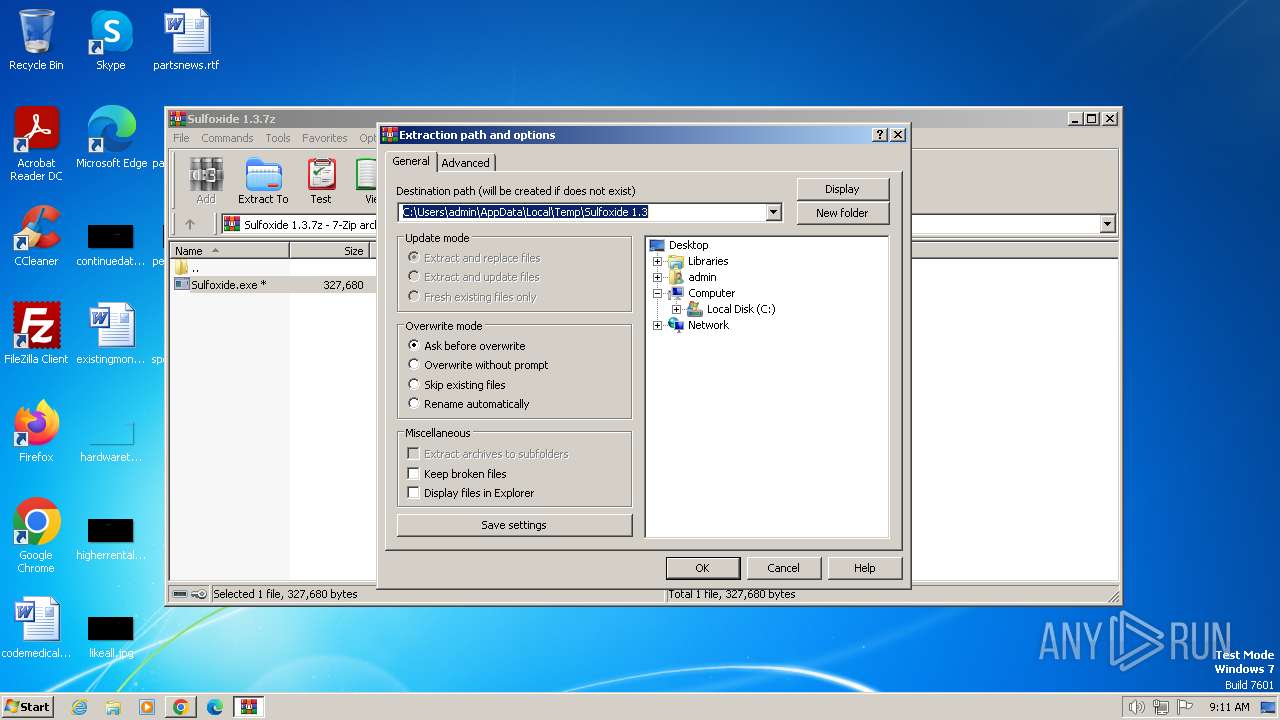The width and height of the screenshot is (1280, 720).
Task: Select the Acrobat Reader DC desktop icon
Action: coord(36,144)
